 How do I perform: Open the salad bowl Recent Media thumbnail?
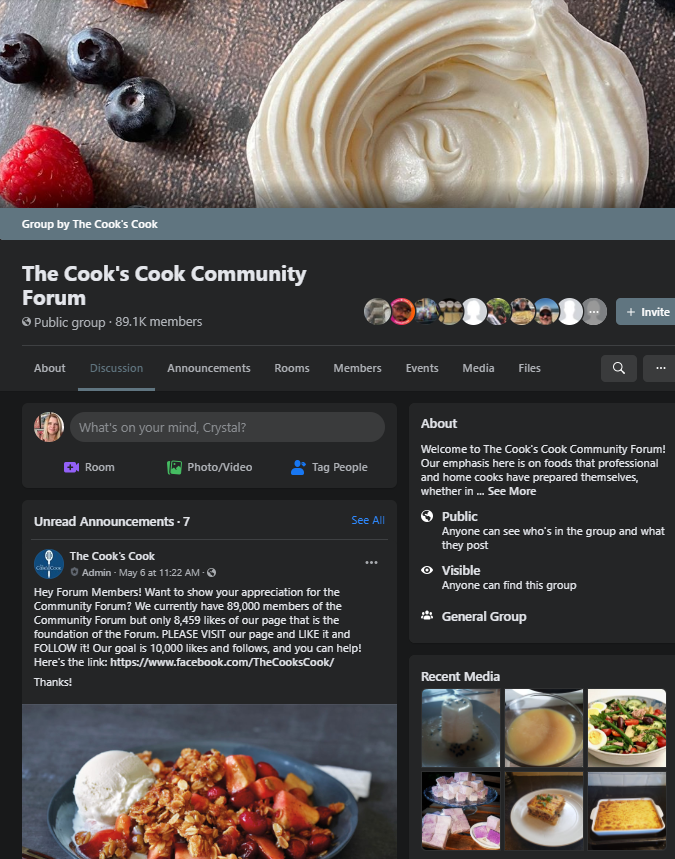coord(627,728)
